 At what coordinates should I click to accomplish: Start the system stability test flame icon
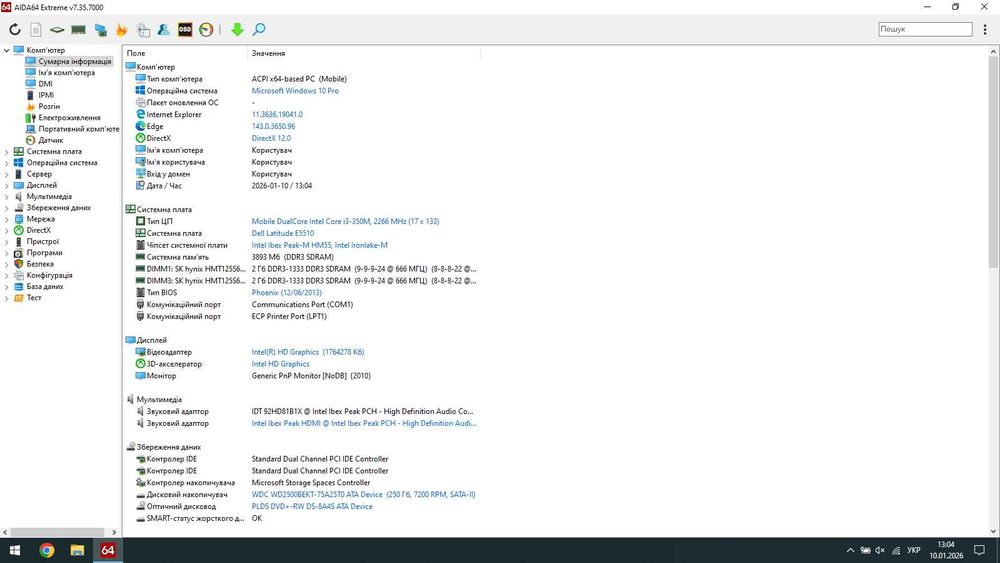[121, 29]
